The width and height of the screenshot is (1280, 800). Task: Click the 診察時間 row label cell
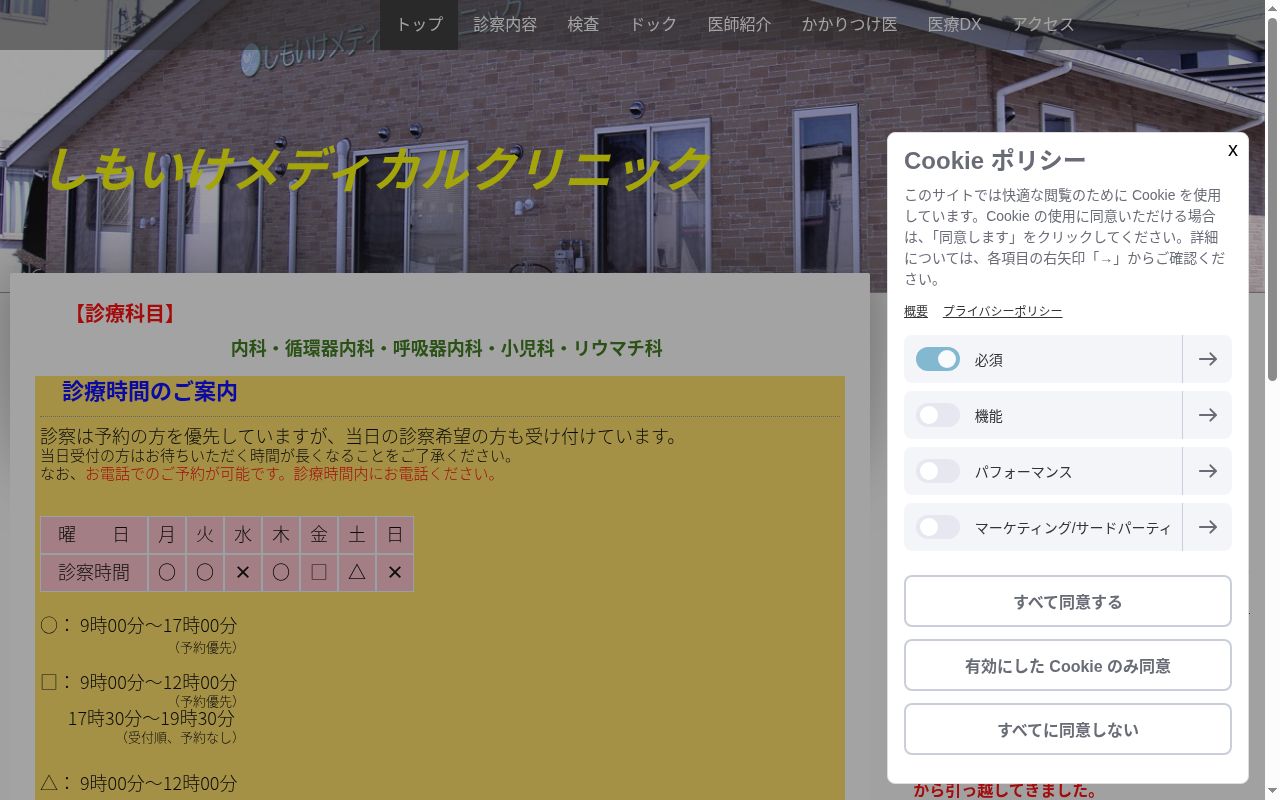(94, 573)
